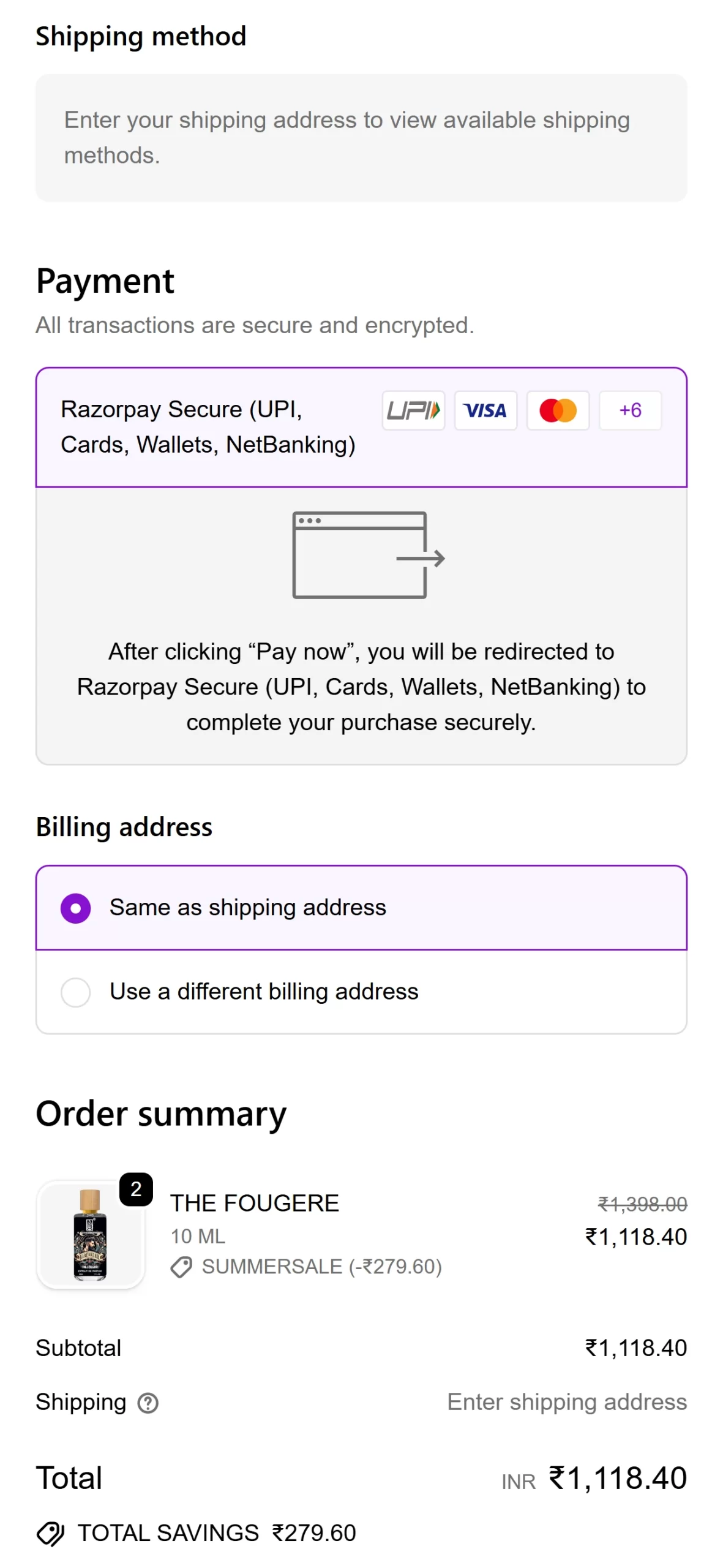Show the +6 more payment methods
723x1568 pixels.
click(629, 410)
